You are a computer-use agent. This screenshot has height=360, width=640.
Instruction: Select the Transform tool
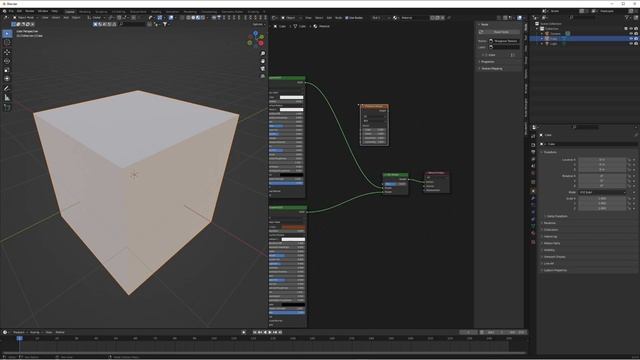pos(7,79)
